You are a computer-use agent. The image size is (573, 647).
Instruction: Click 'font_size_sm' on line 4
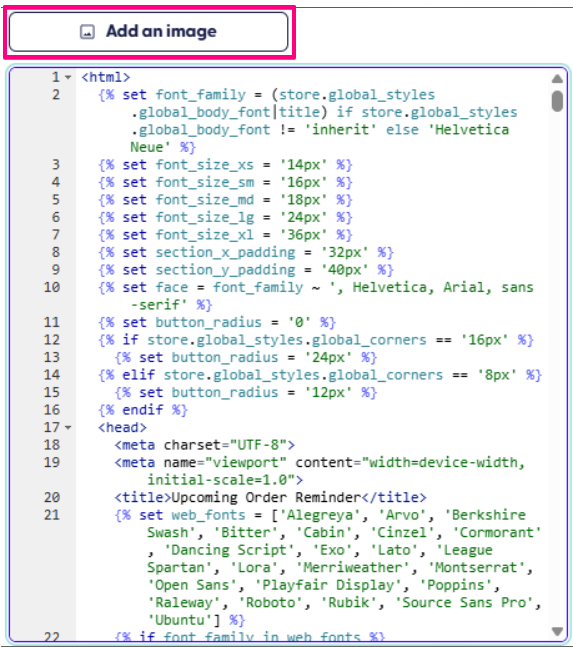click(205, 182)
